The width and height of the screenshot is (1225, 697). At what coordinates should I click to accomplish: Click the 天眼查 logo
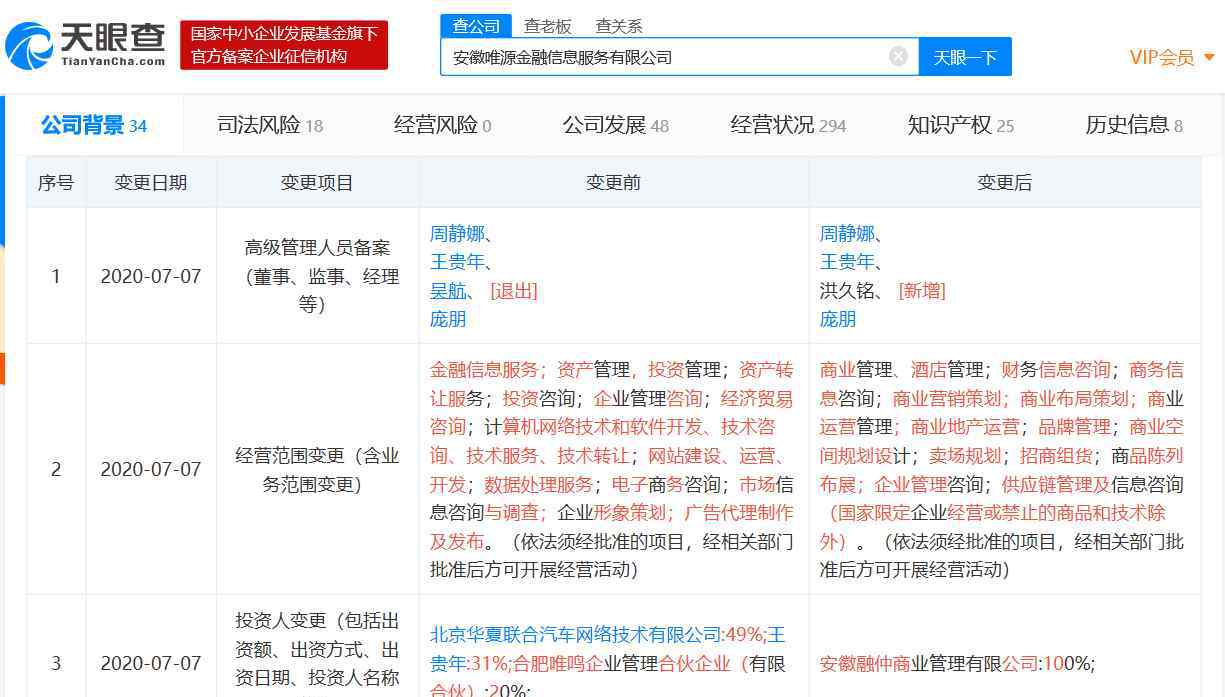pyautogui.click(x=85, y=45)
